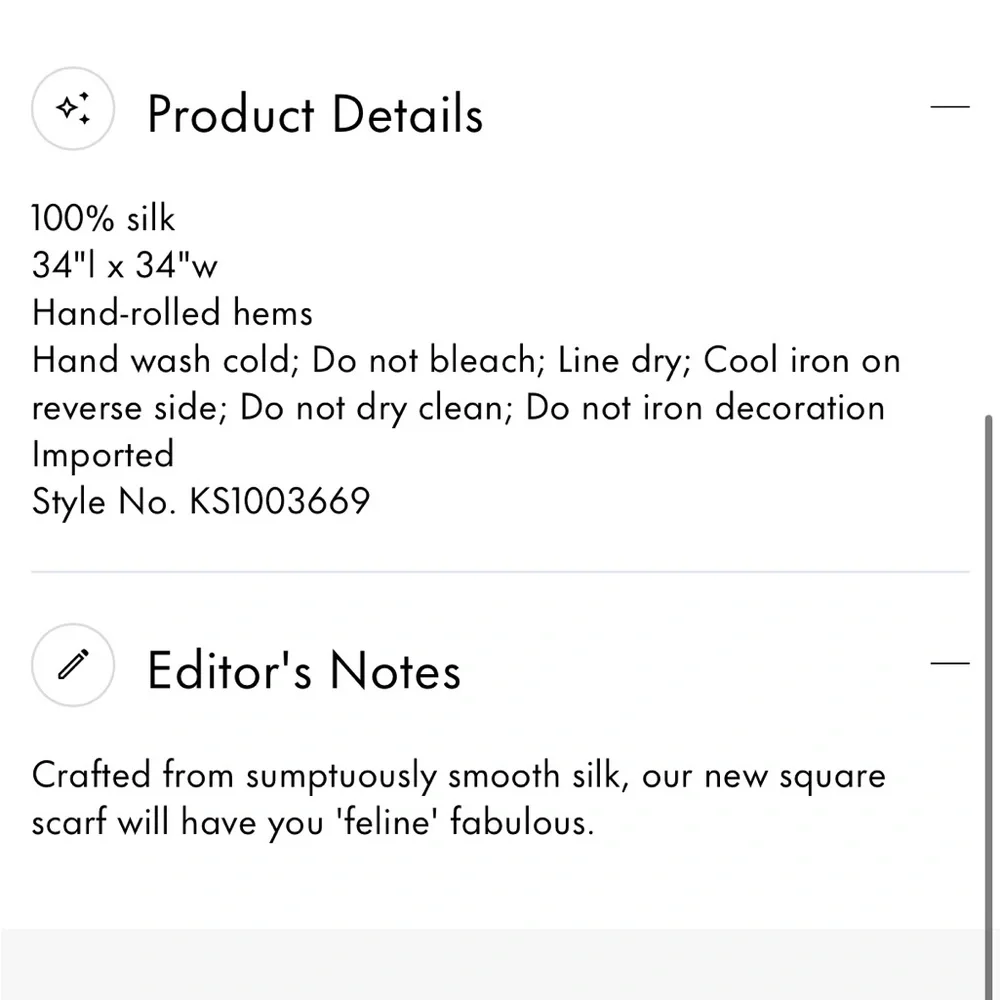Click the Editor's Notes heading

(304, 670)
